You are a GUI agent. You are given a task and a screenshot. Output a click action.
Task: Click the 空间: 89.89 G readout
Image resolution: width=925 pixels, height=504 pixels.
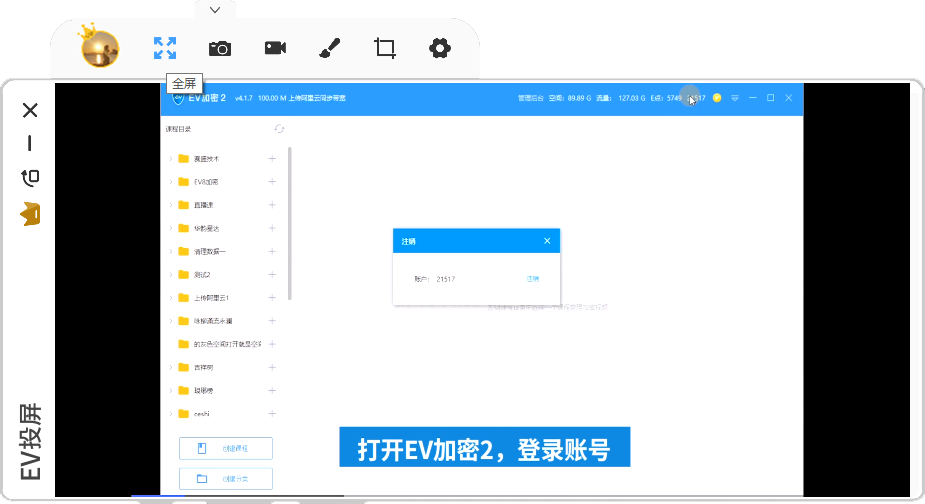[569, 98]
